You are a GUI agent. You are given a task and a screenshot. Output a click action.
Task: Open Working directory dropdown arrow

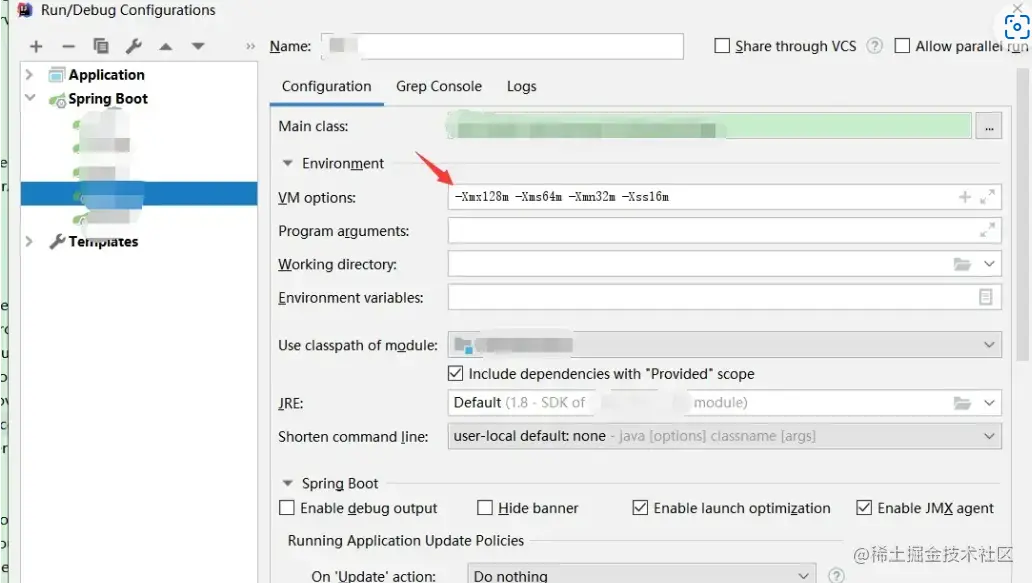click(989, 264)
